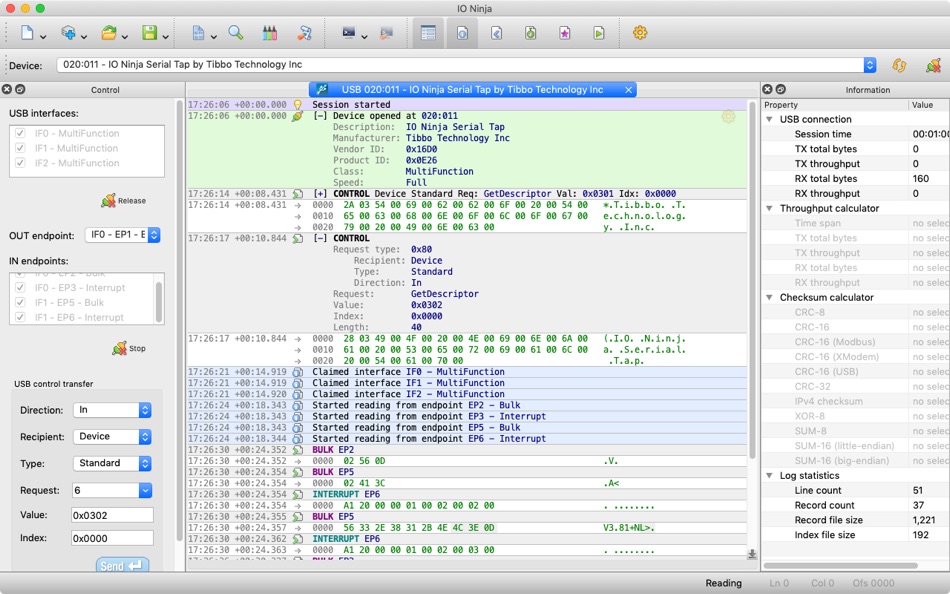Collapse the Checksum calculator group
The width and height of the screenshot is (950, 594).
[769, 298]
